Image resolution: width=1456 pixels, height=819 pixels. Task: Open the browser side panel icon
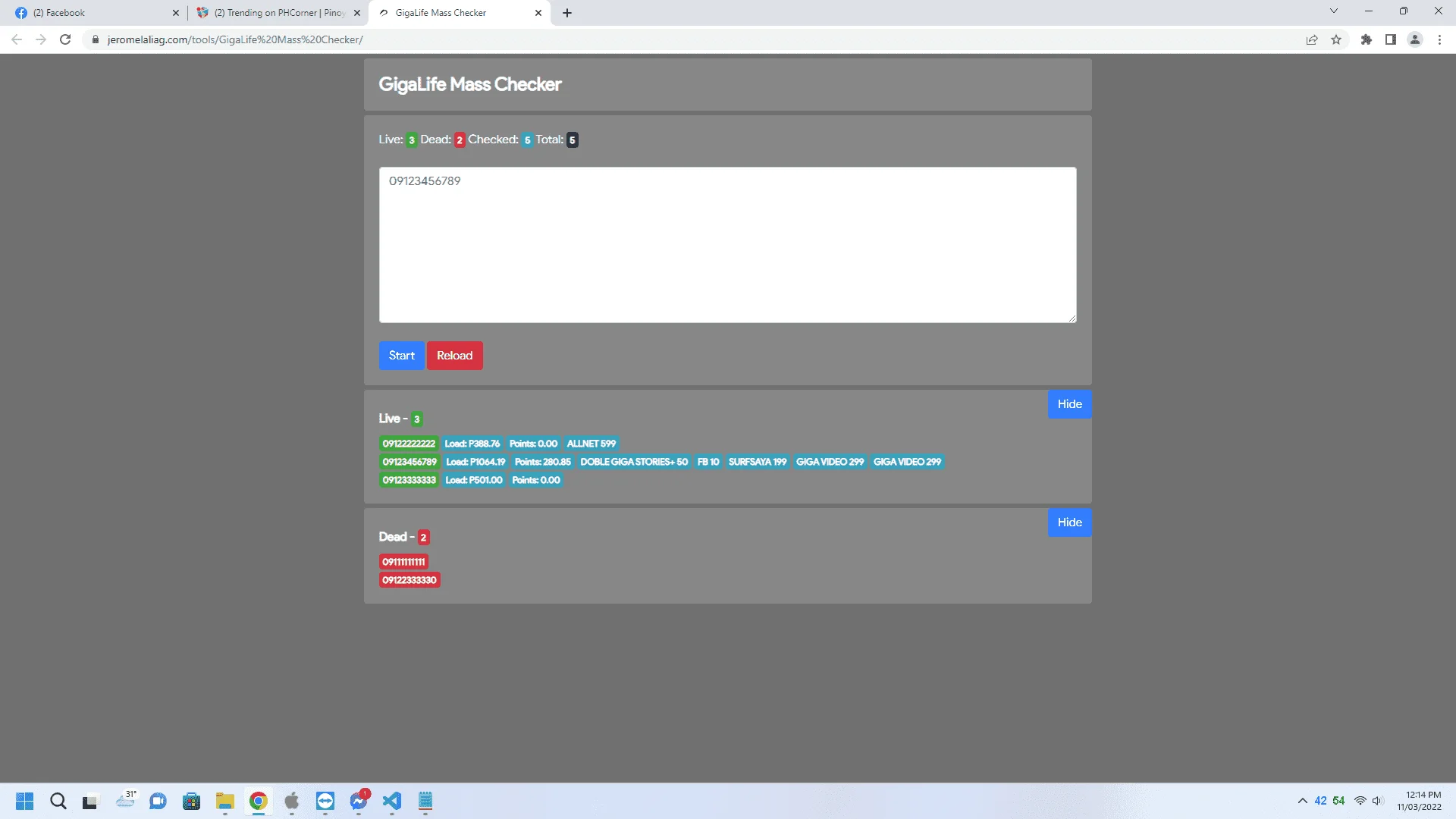(x=1391, y=39)
